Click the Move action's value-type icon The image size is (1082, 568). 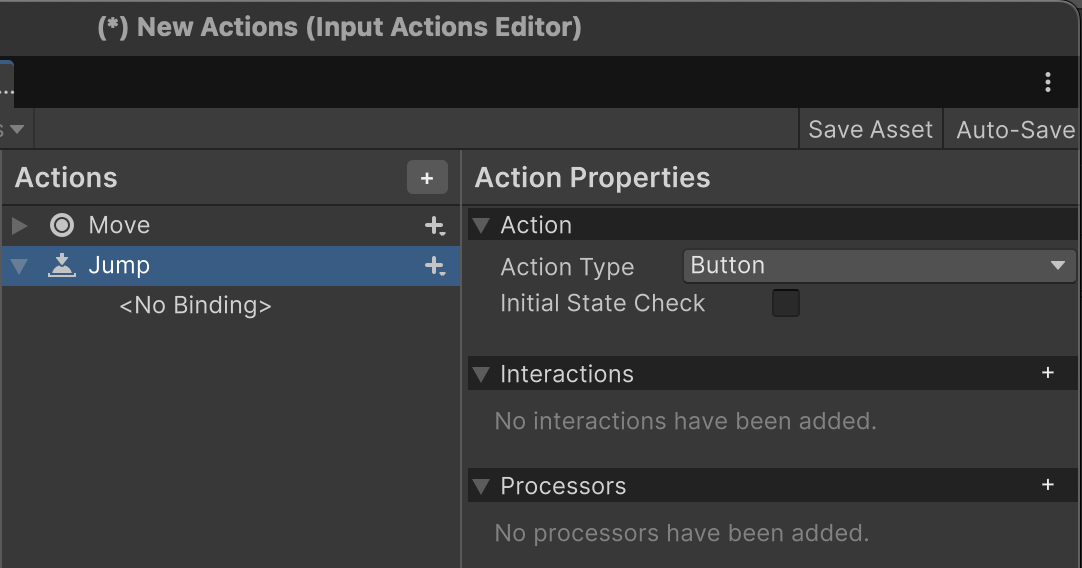click(x=62, y=226)
